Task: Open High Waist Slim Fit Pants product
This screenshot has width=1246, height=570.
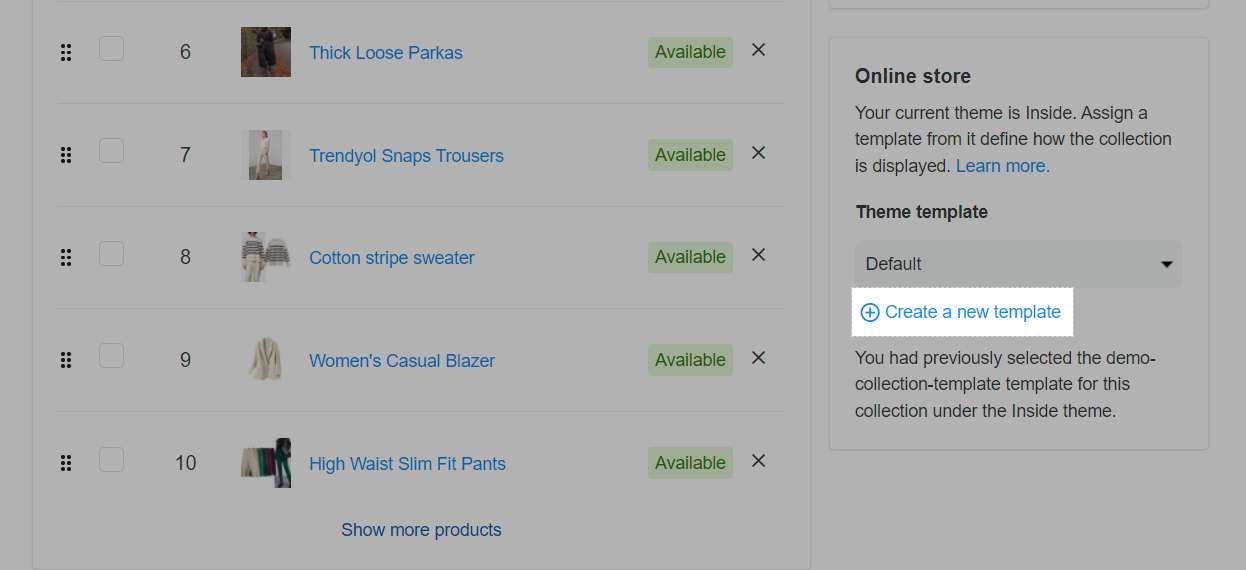Action: point(407,464)
